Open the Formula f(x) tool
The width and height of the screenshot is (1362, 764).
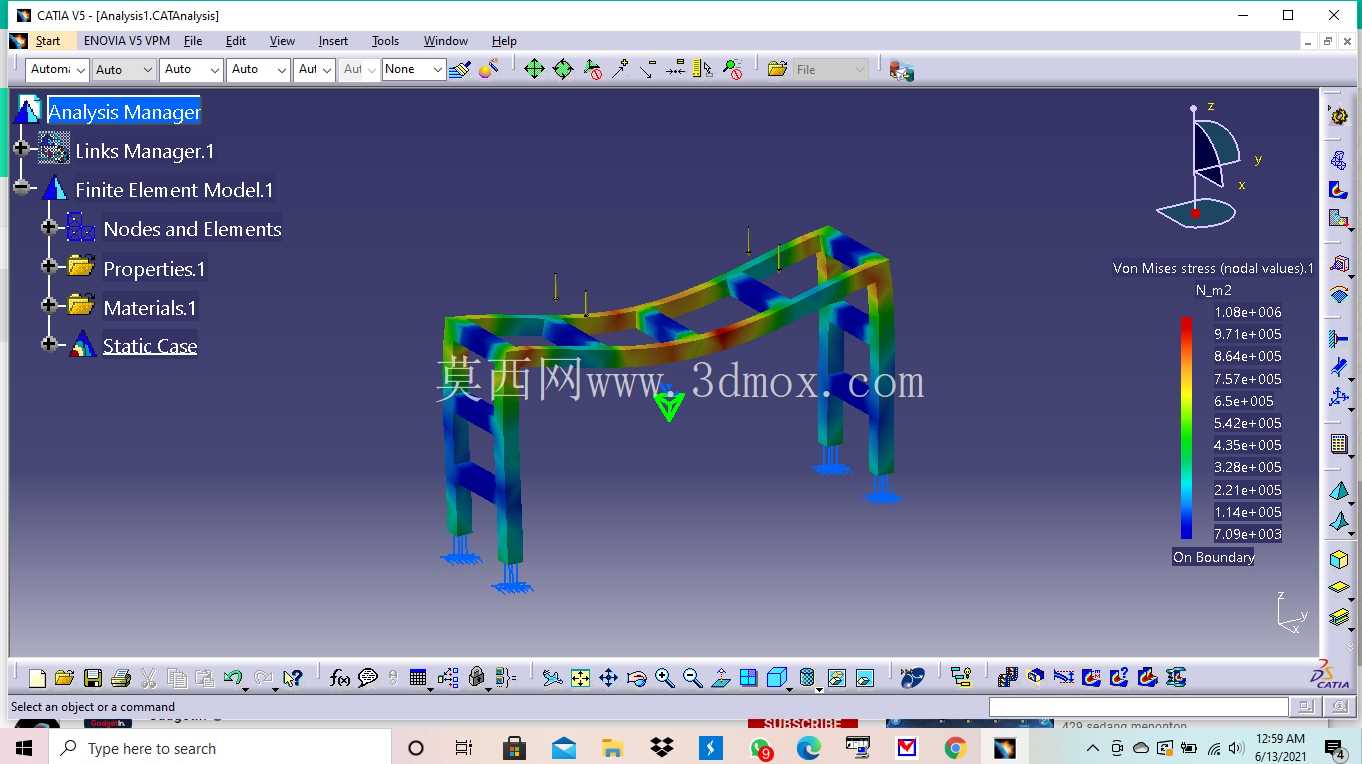click(340, 678)
